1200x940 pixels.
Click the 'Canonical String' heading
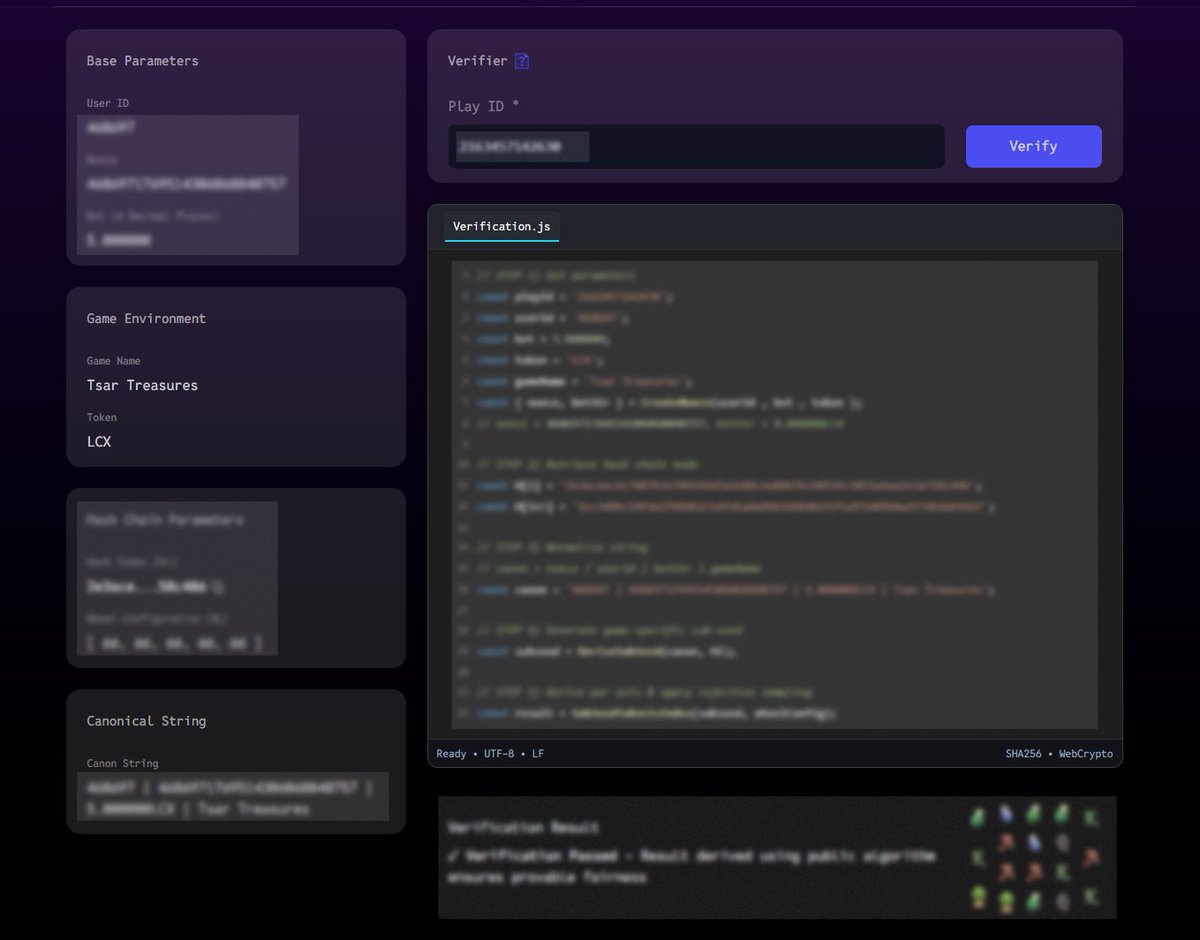click(x=146, y=721)
